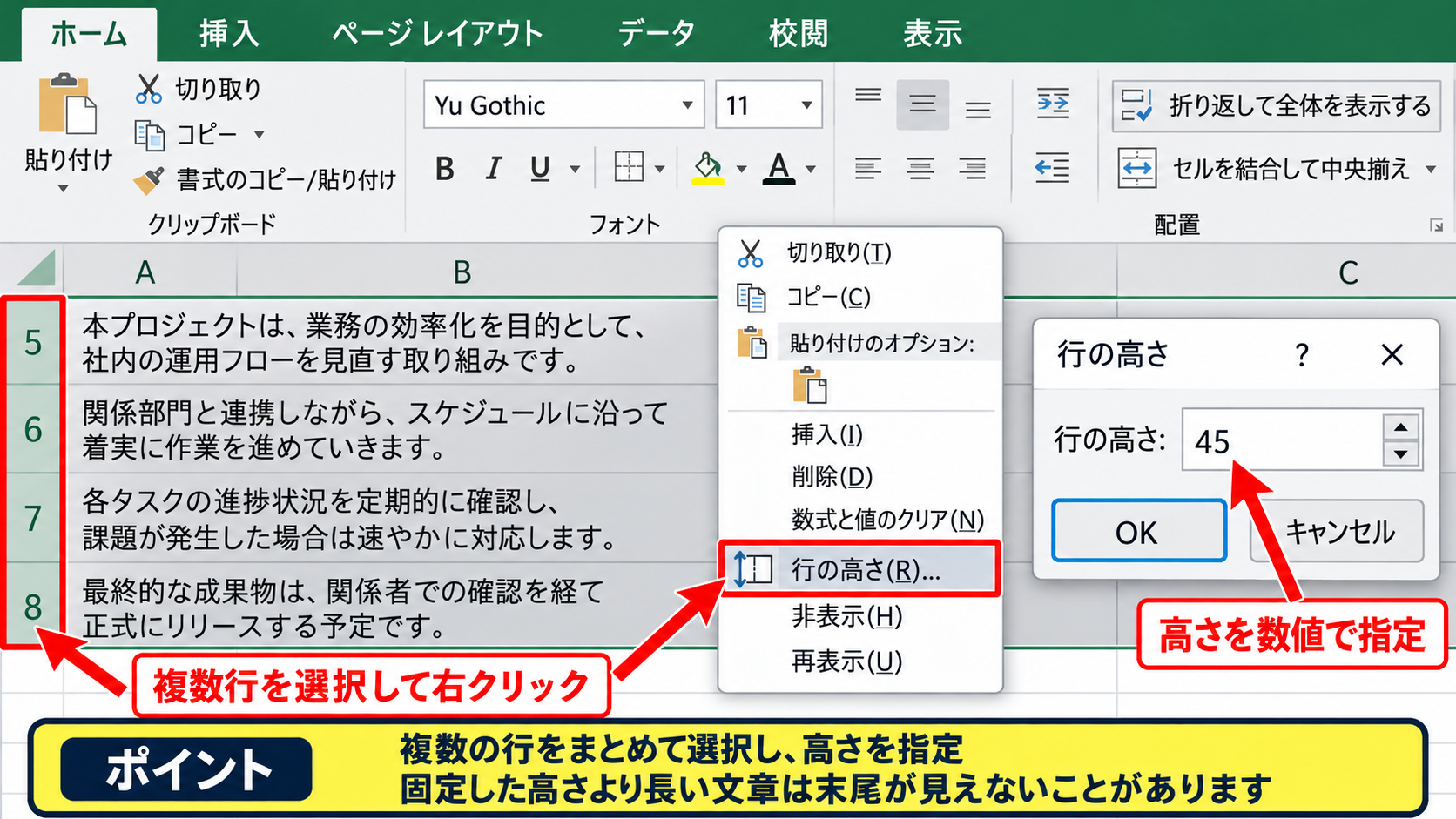1456x819 pixels.
Task: Click the Select All corner triangle
Action: [x=37, y=269]
